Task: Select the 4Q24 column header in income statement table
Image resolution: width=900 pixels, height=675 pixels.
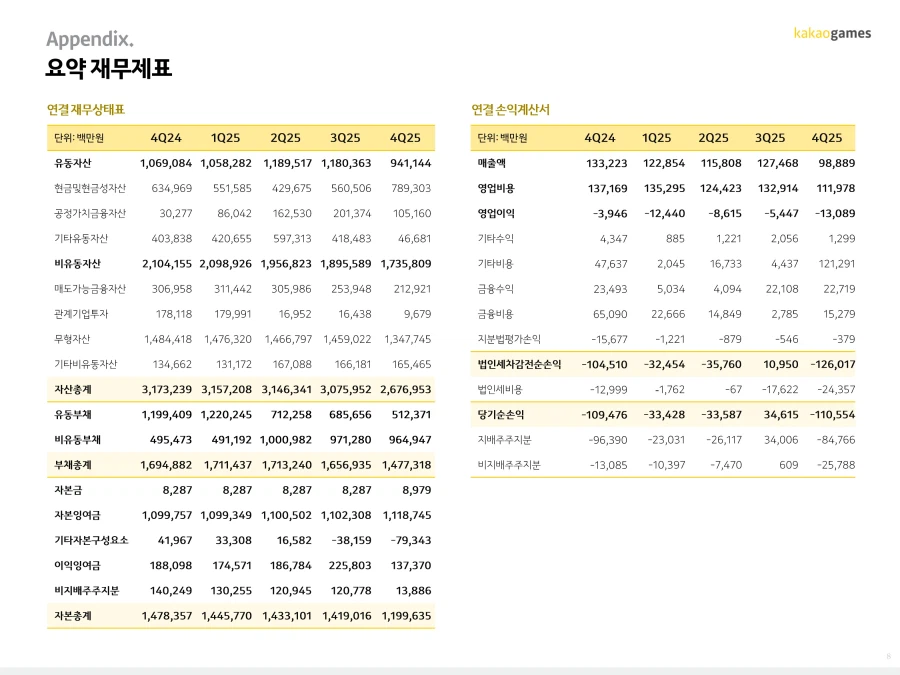Action: (600, 138)
